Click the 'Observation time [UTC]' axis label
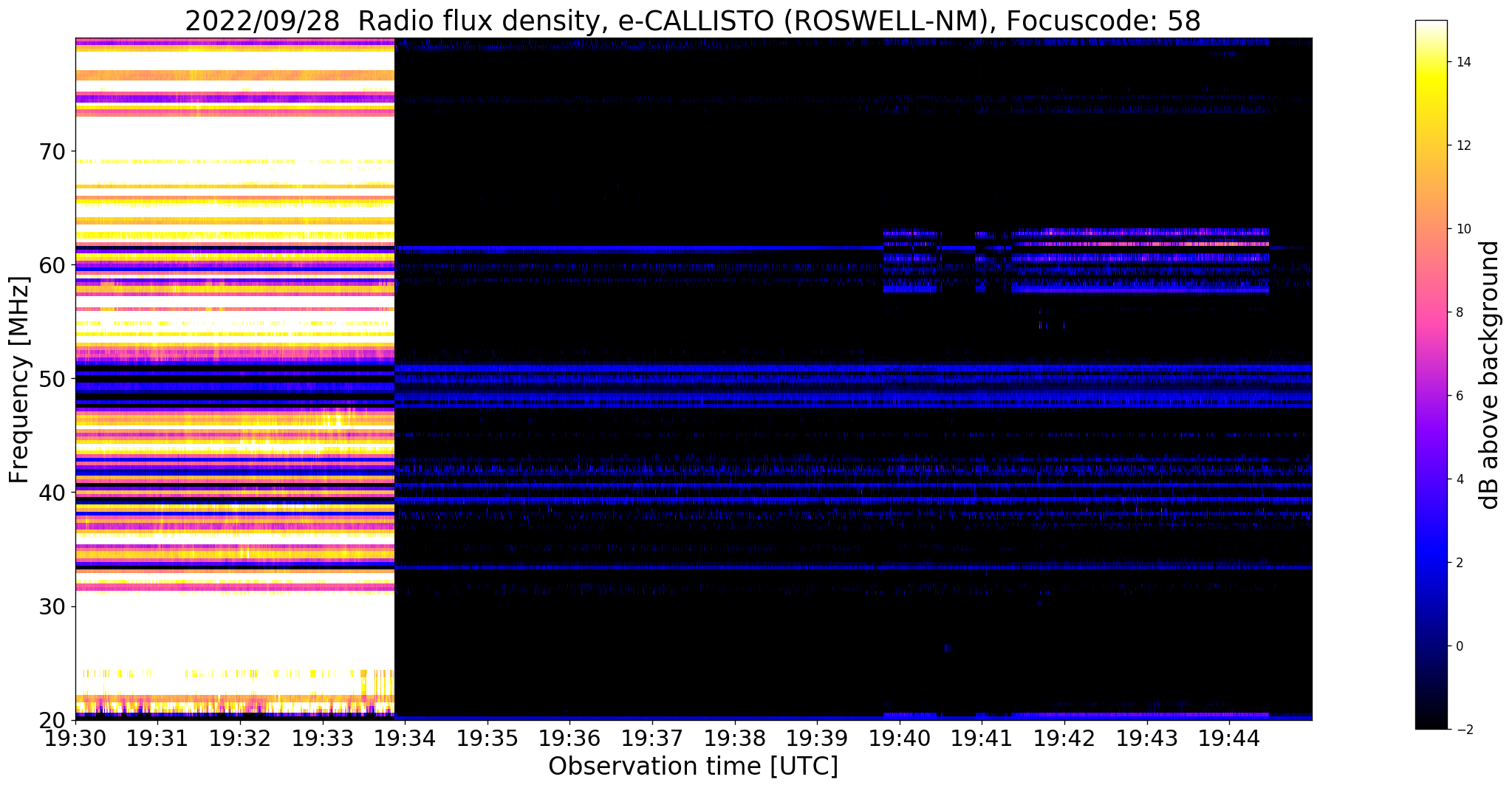1512x788 pixels. tap(693, 767)
